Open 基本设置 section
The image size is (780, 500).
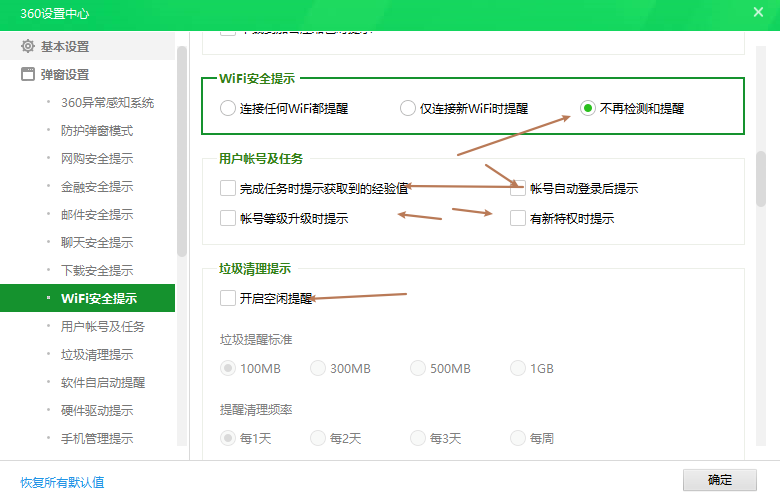click(88, 46)
